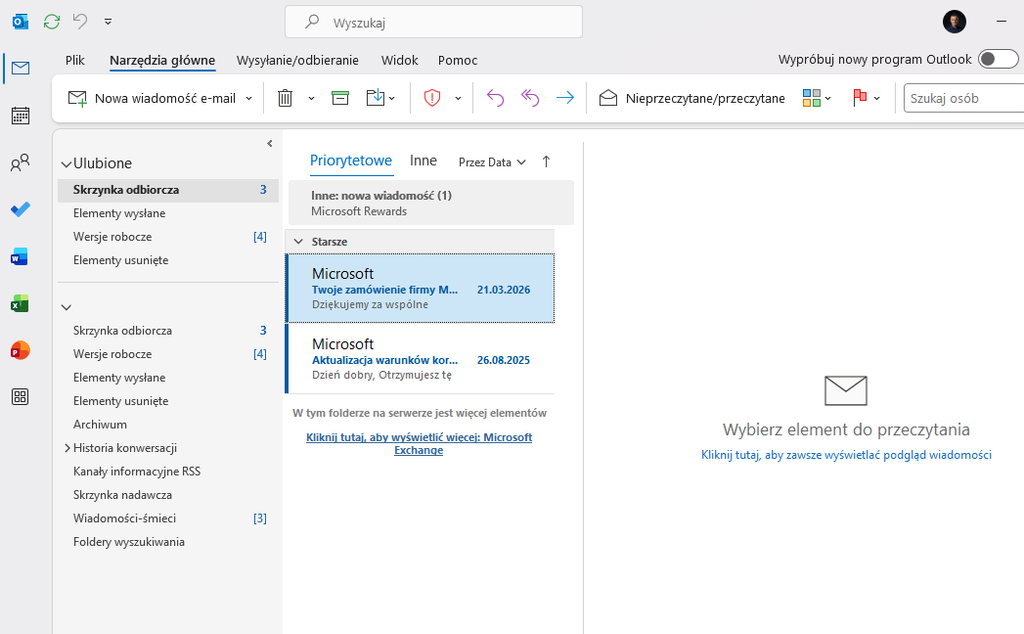This screenshot has width=1024, height=634.
Task: Open To Do checkmark app
Action: pos(20,210)
